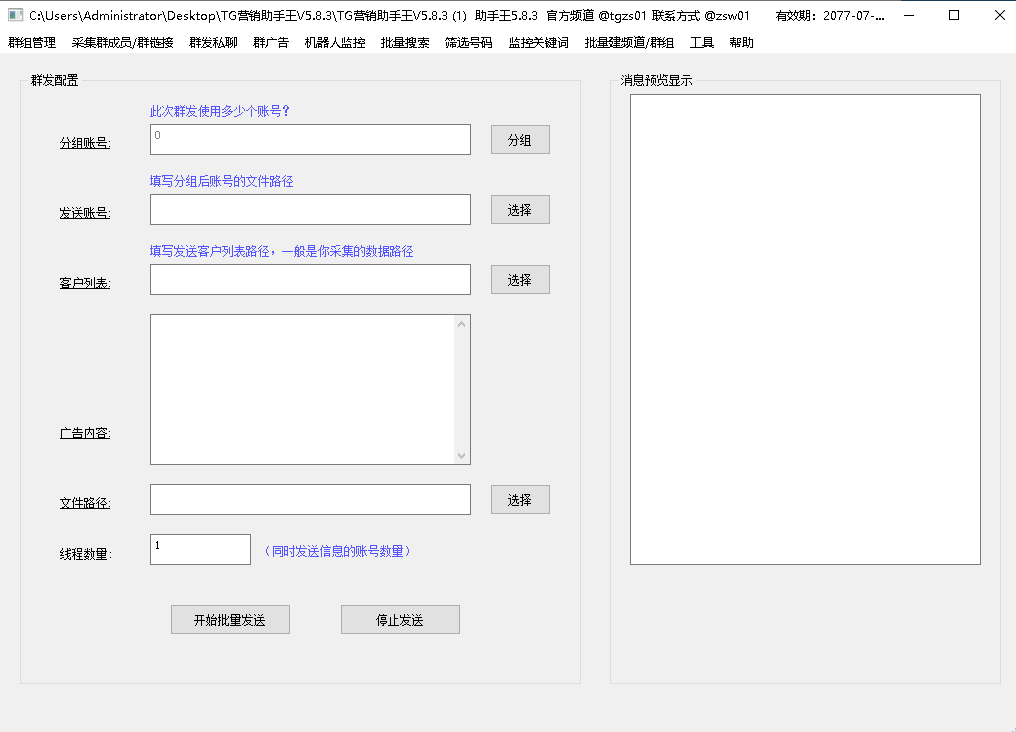Screen dimensions: 1016x732
Task: Open the 群组管理 menu
Action: click(x=32, y=43)
